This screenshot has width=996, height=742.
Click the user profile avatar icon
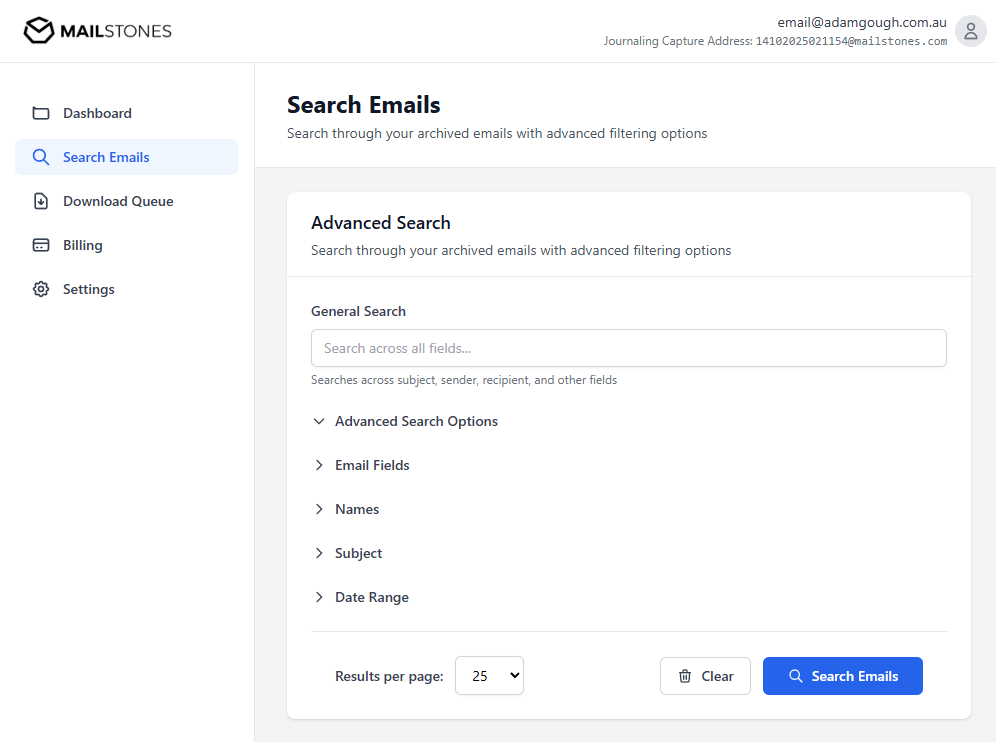[x=970, y=30]
